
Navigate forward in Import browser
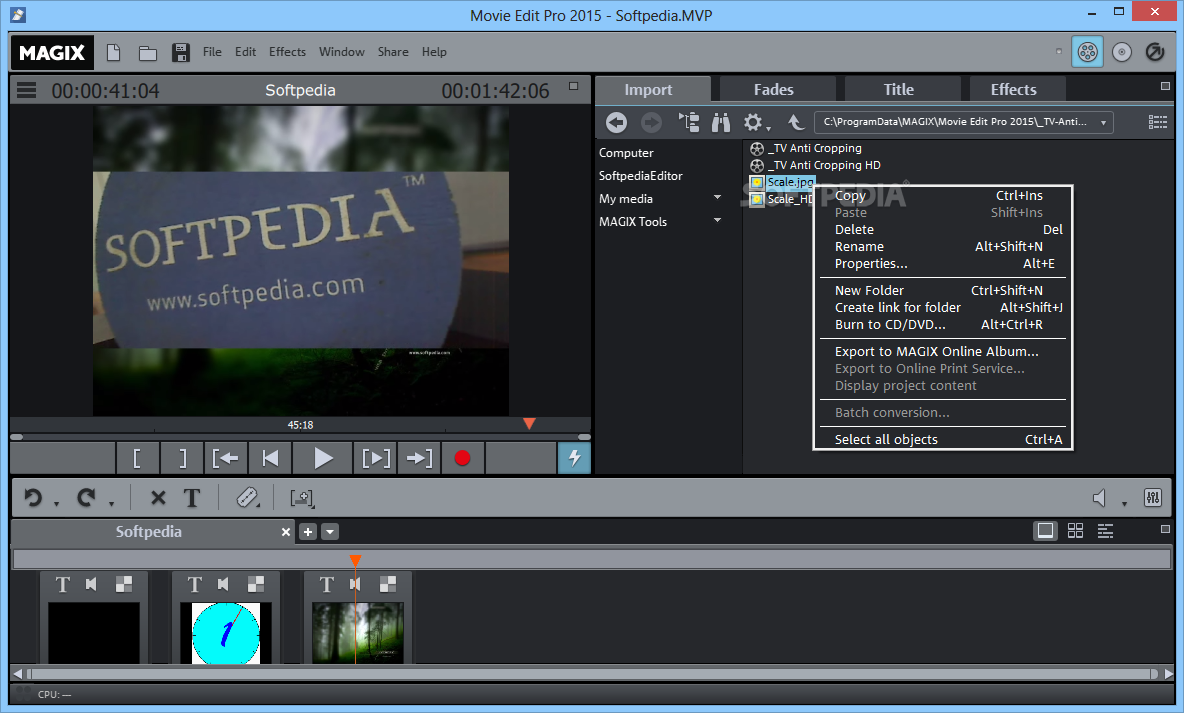tap(651, 122)
